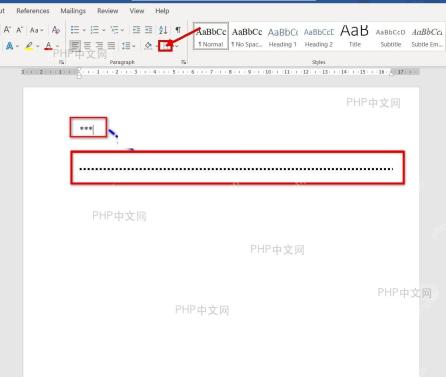Screen dimensions: 446x377
Task: Select the Center alignment icon
Action: tap(87, 45)
